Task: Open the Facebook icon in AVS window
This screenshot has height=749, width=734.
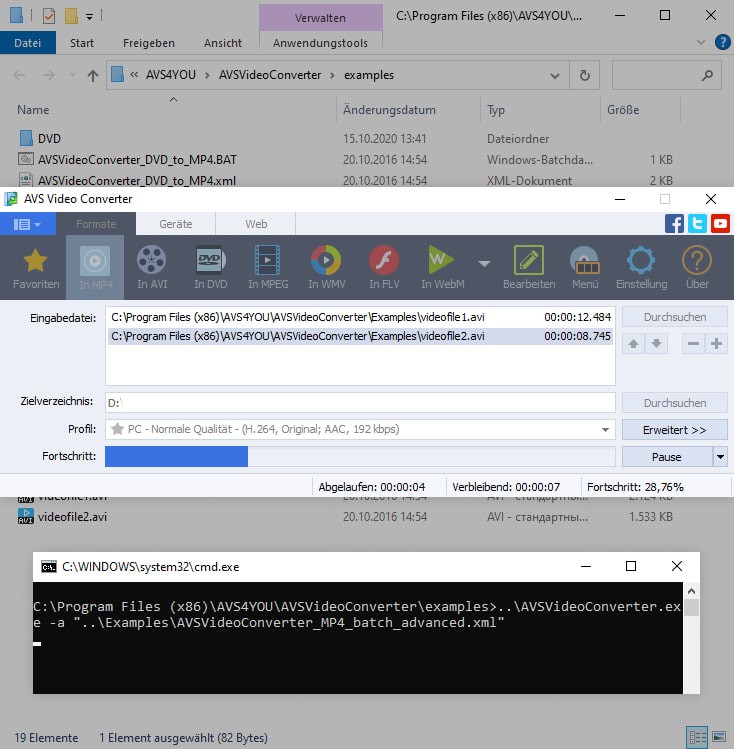Action: coord(675,224)
